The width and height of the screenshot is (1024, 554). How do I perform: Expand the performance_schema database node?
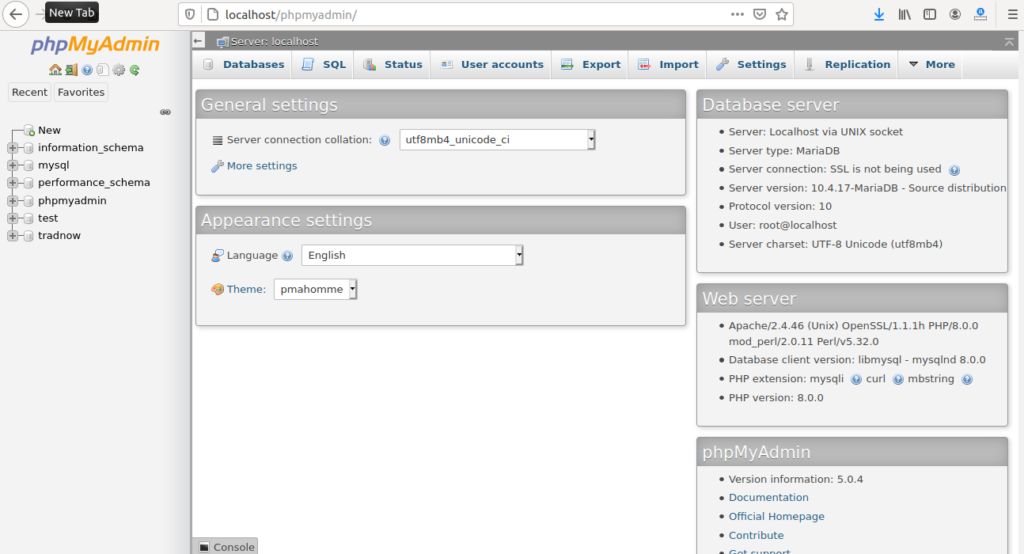click(x=12, y=183)
